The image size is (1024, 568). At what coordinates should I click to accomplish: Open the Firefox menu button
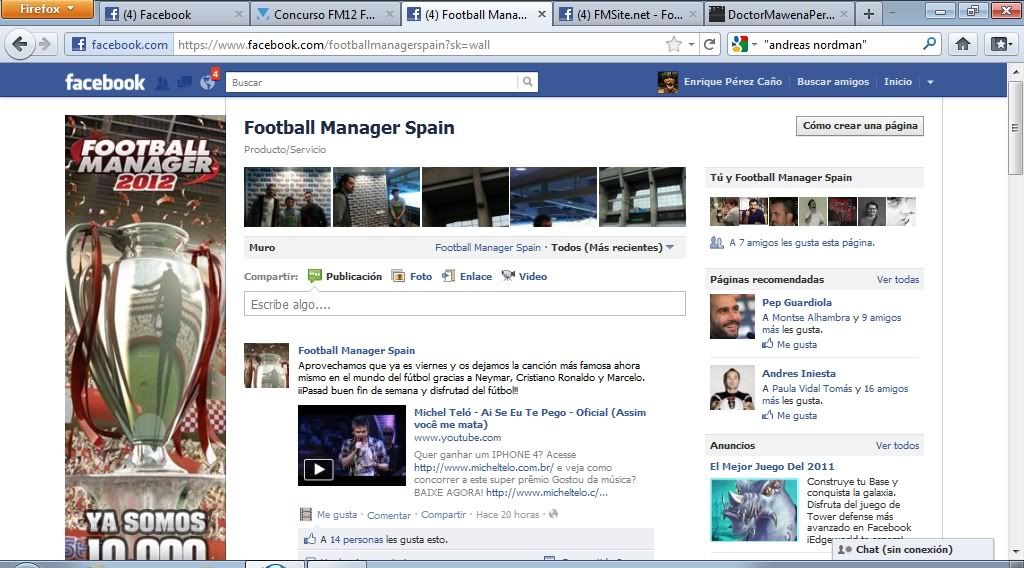(46, 9)
